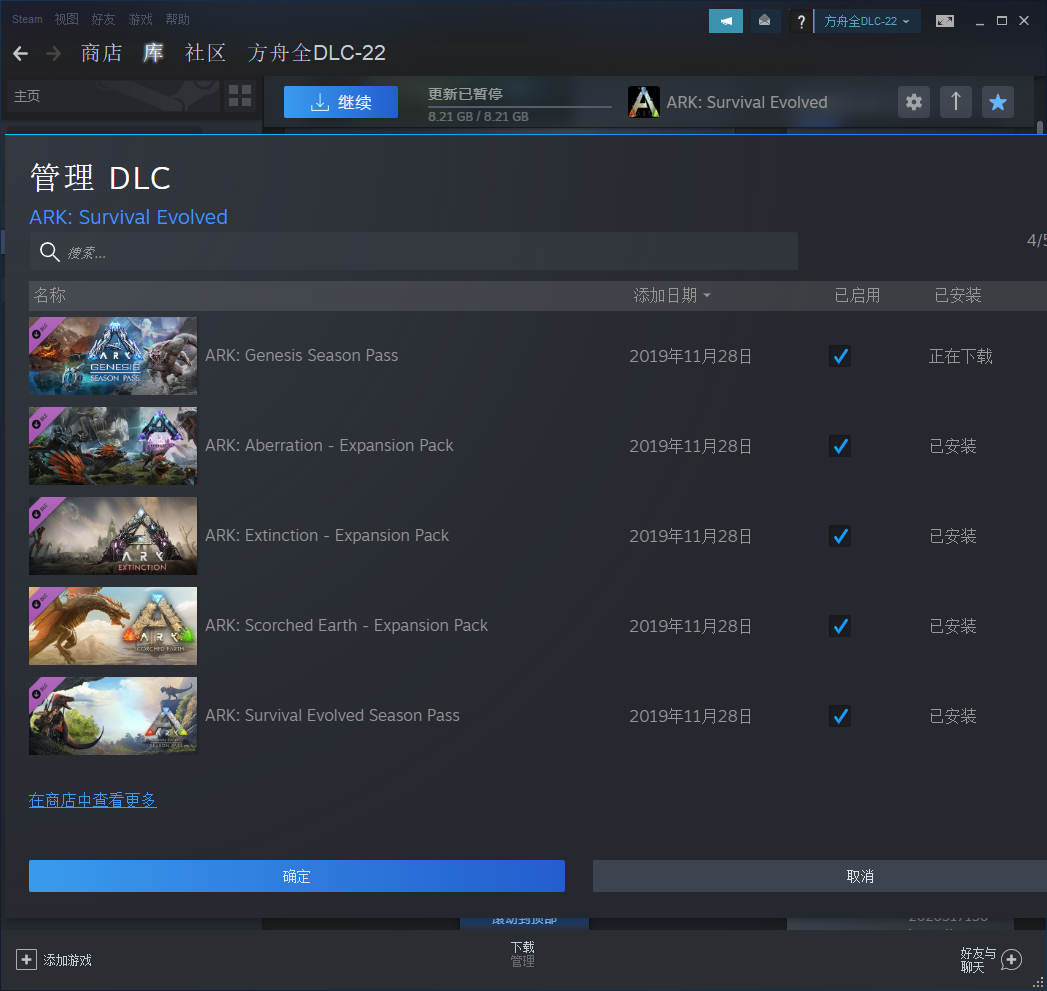Viewport: 1047px width, 991px height.
Task: Confirm with the 确定 button
Action: point(296,876)
